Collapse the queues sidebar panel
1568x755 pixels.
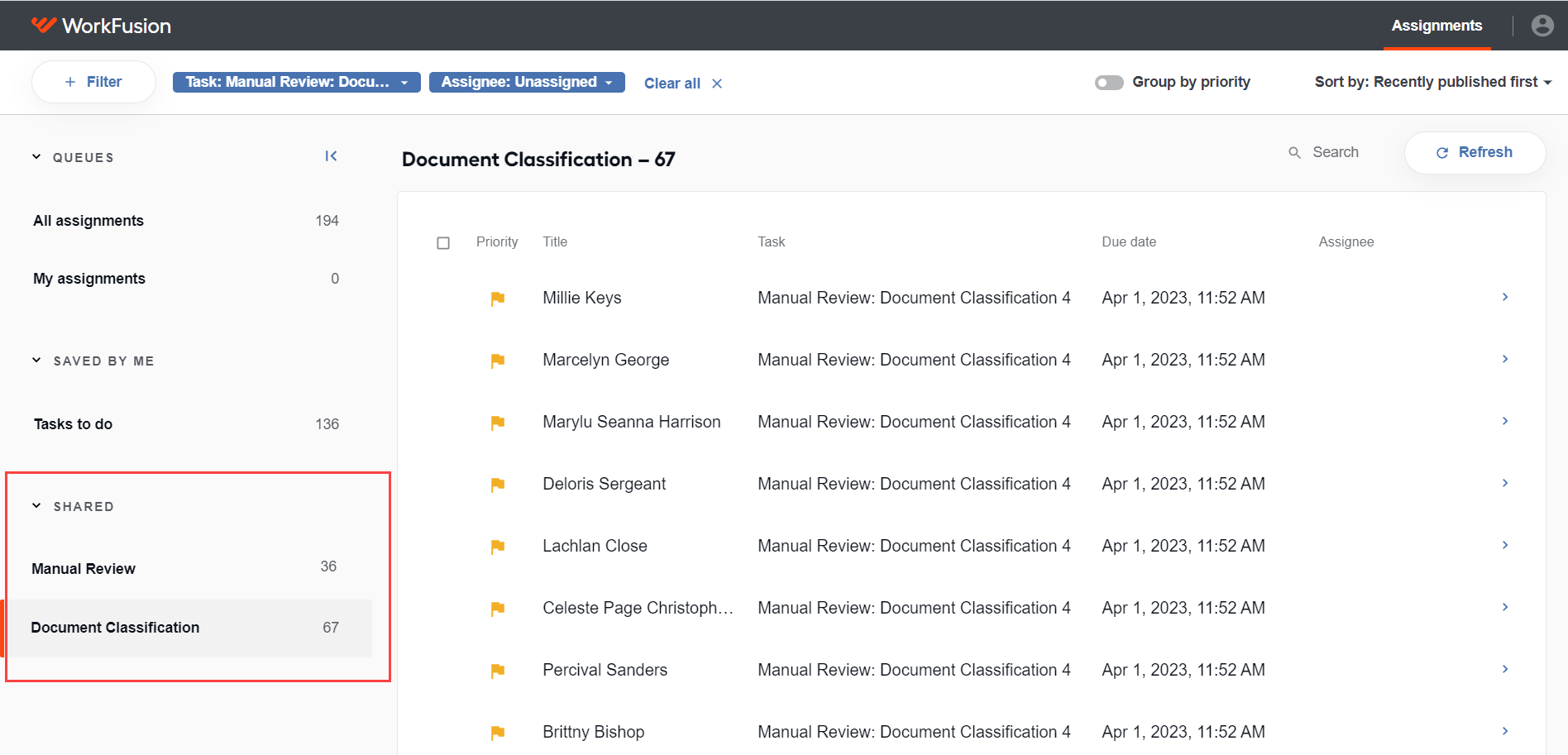[x=331, y=156]
